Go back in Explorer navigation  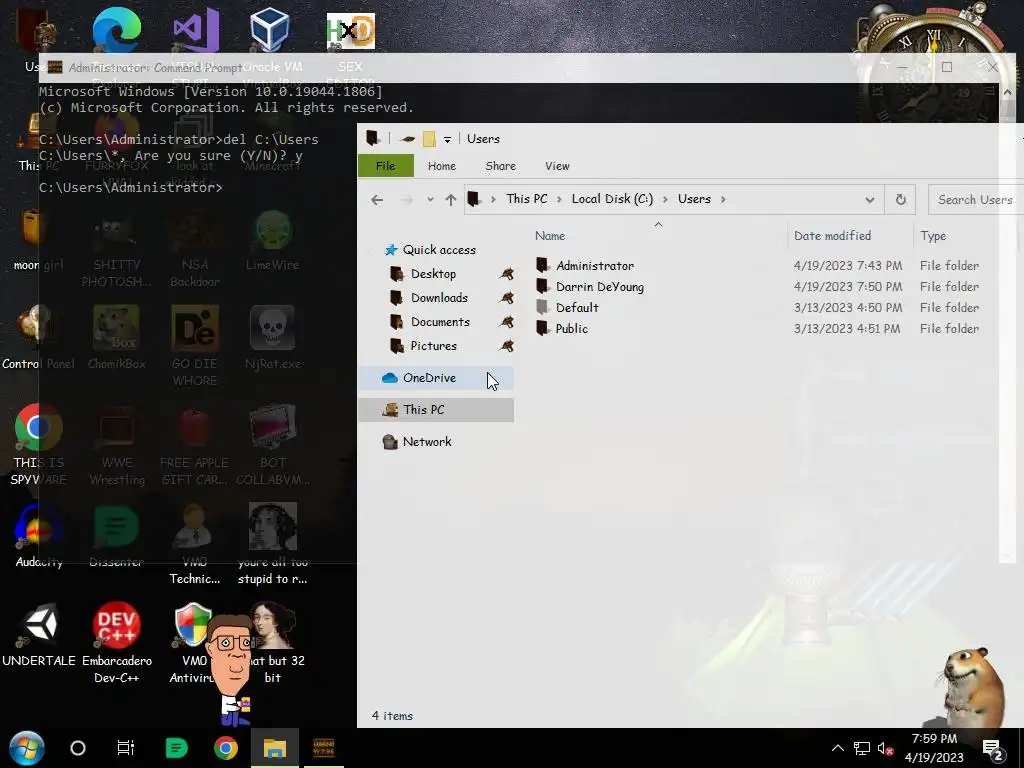[377, 200]
